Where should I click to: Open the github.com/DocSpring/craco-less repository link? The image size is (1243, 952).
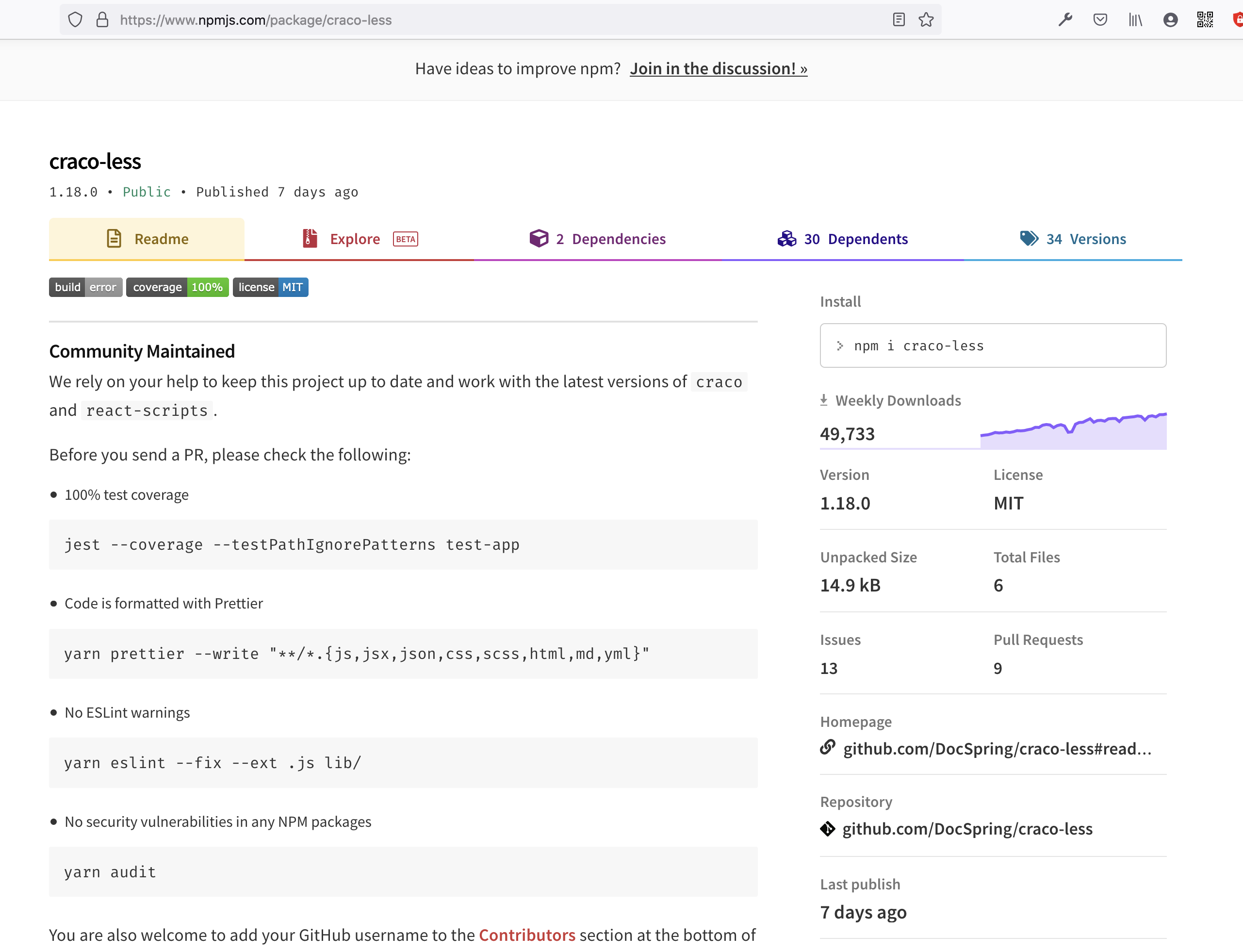967,829
